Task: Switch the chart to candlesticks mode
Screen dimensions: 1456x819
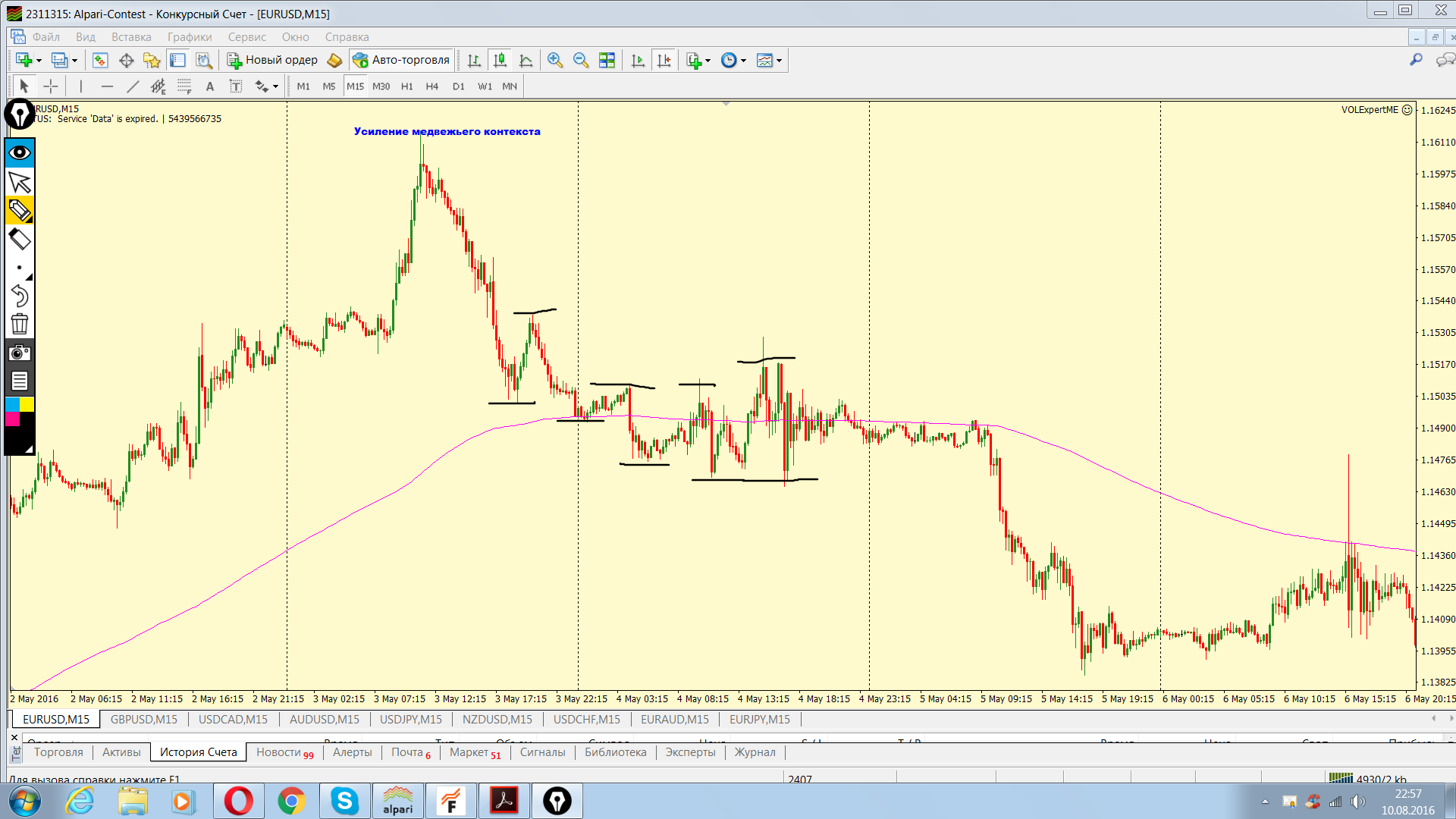Action: [500, 61]
